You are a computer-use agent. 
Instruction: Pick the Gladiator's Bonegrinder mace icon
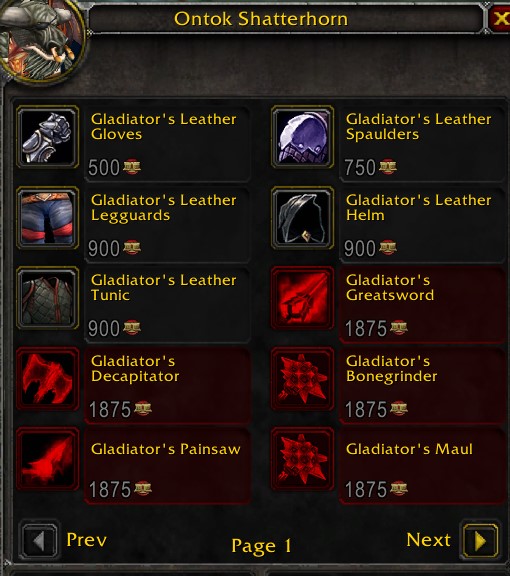(302, 379)
